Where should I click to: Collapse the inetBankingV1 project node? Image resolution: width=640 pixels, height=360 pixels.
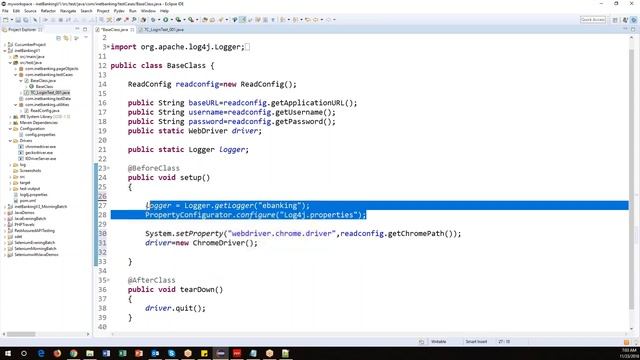(5, 51)
